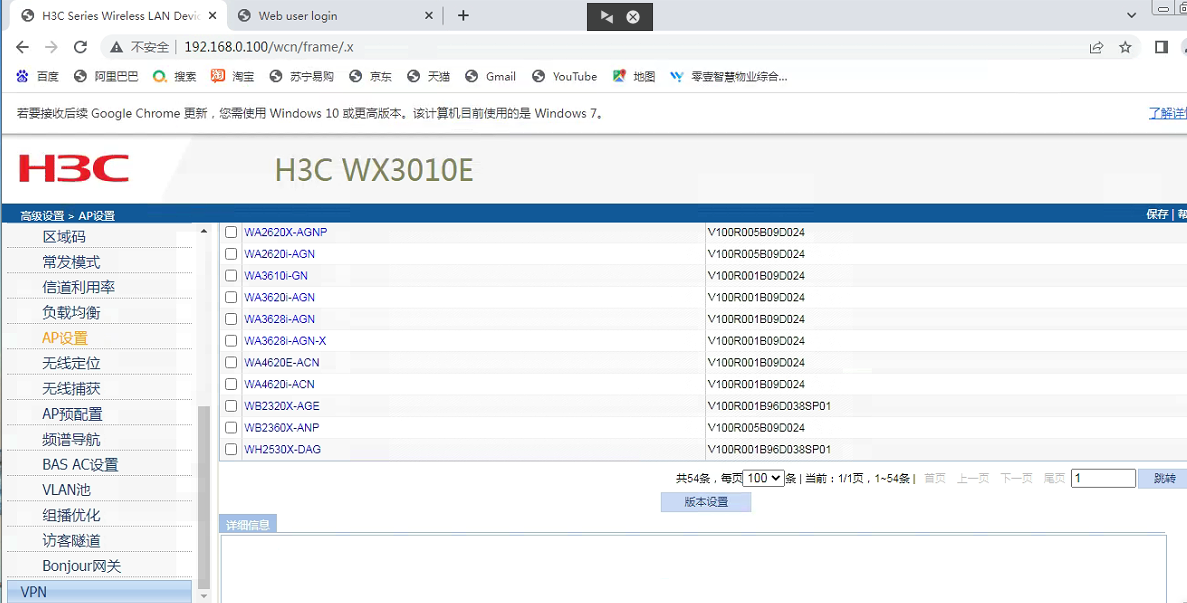Go back to the previous page
Viewport: 1187px width, 603px height.
[22, 47]
